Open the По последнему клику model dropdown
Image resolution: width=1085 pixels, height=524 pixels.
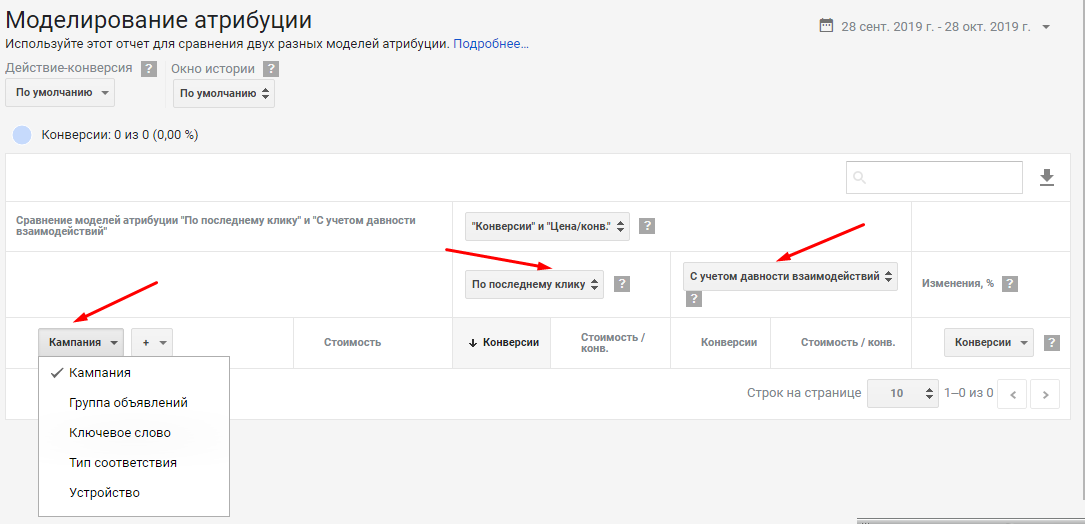[534, 284]
